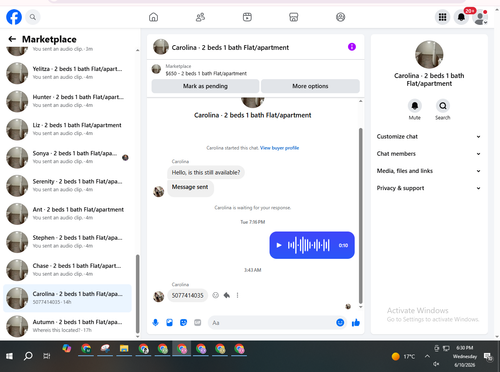Play the sent audio clip
Viewport: 500px width, 372px height.
coord(279,245)
